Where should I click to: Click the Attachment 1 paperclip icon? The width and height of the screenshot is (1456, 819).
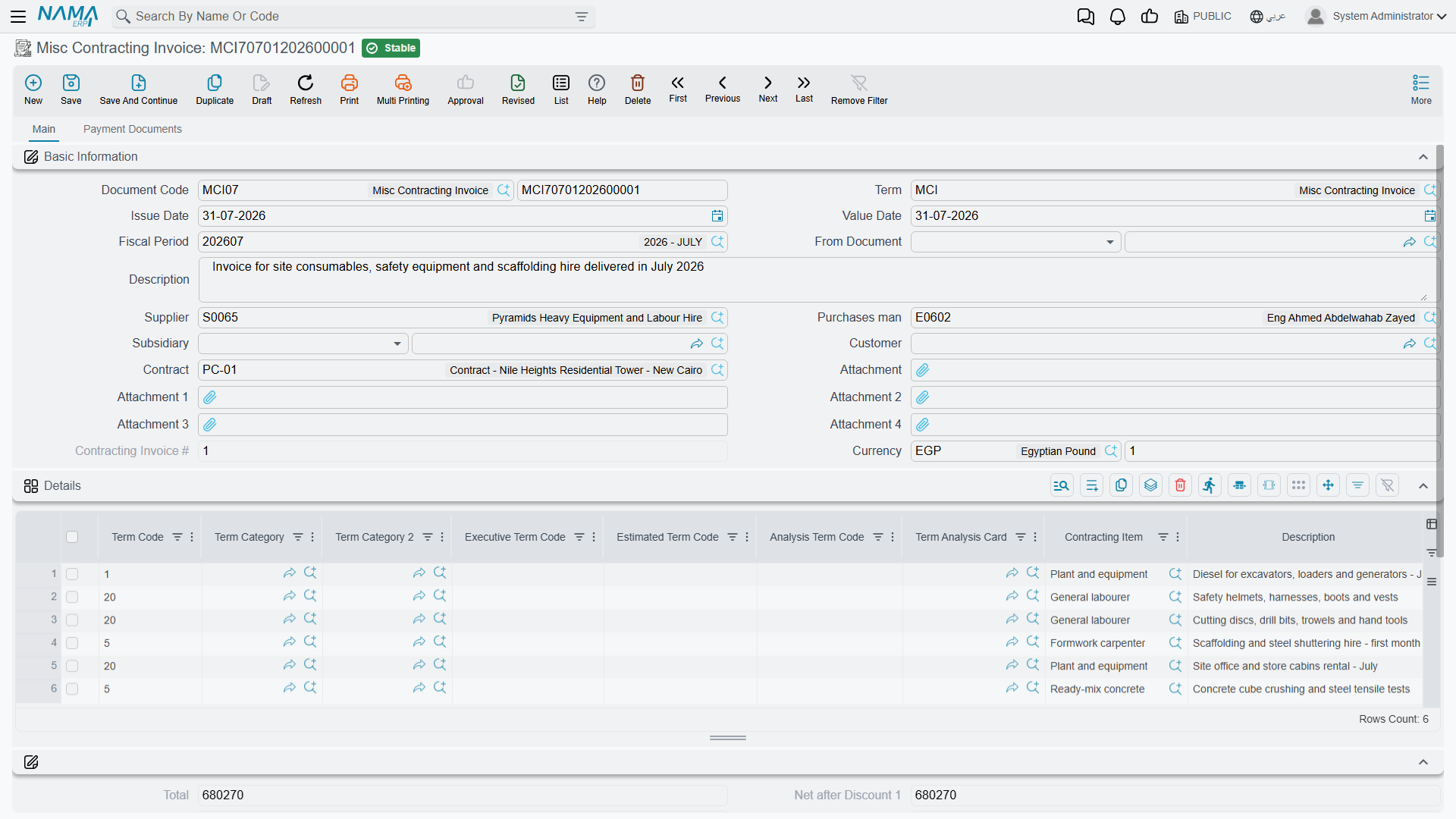click(x=210, y=397)
